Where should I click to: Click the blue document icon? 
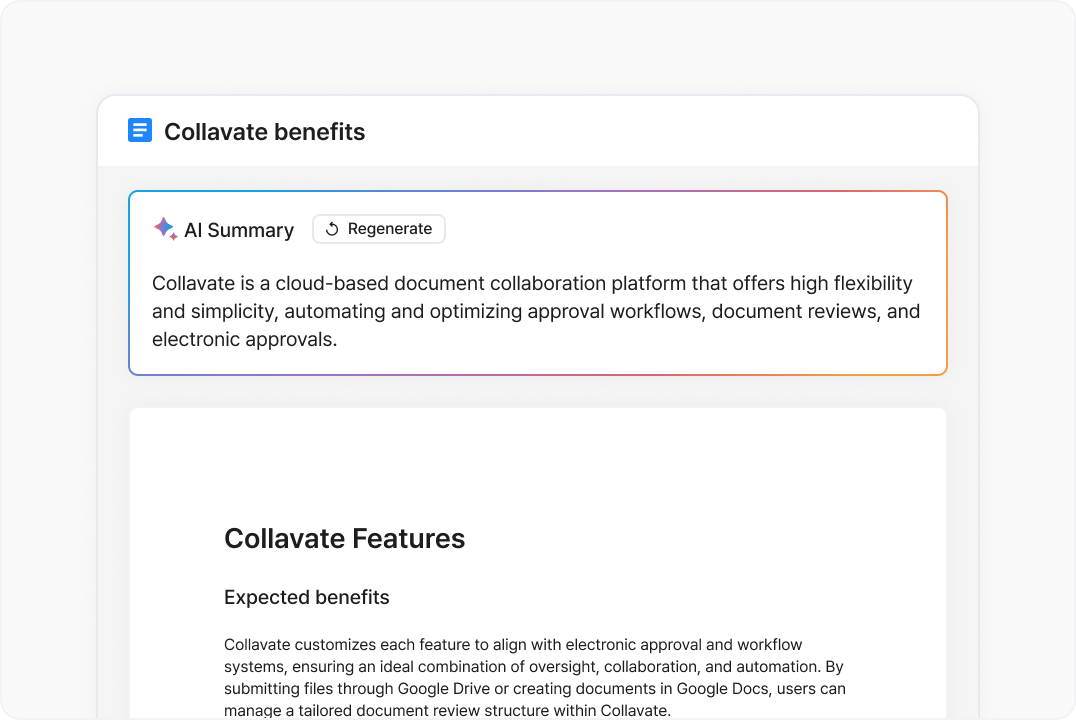pos(140,130)
